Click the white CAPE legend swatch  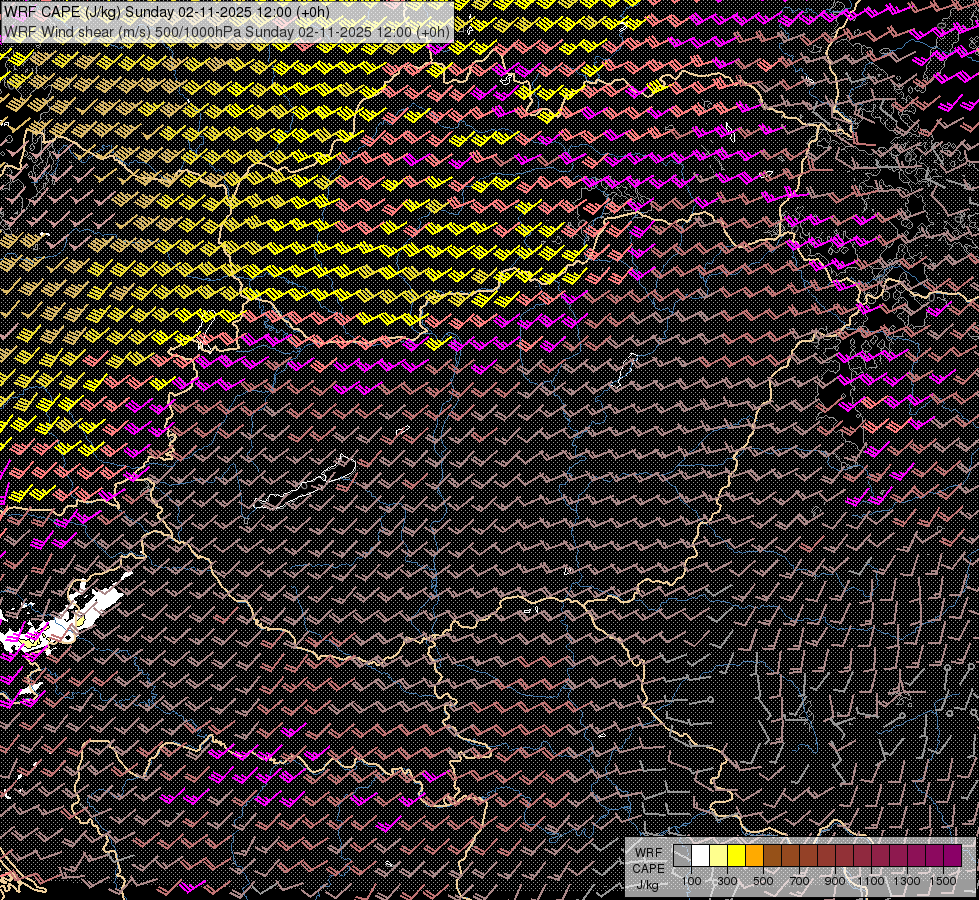701,855
